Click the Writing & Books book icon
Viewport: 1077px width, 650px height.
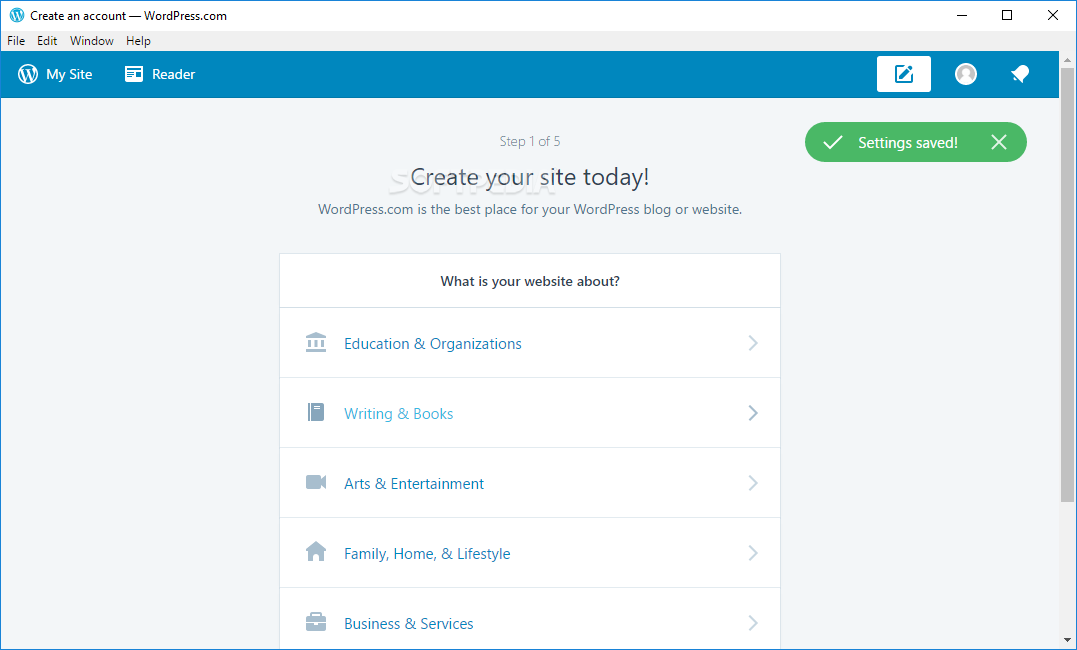[316, 412]
